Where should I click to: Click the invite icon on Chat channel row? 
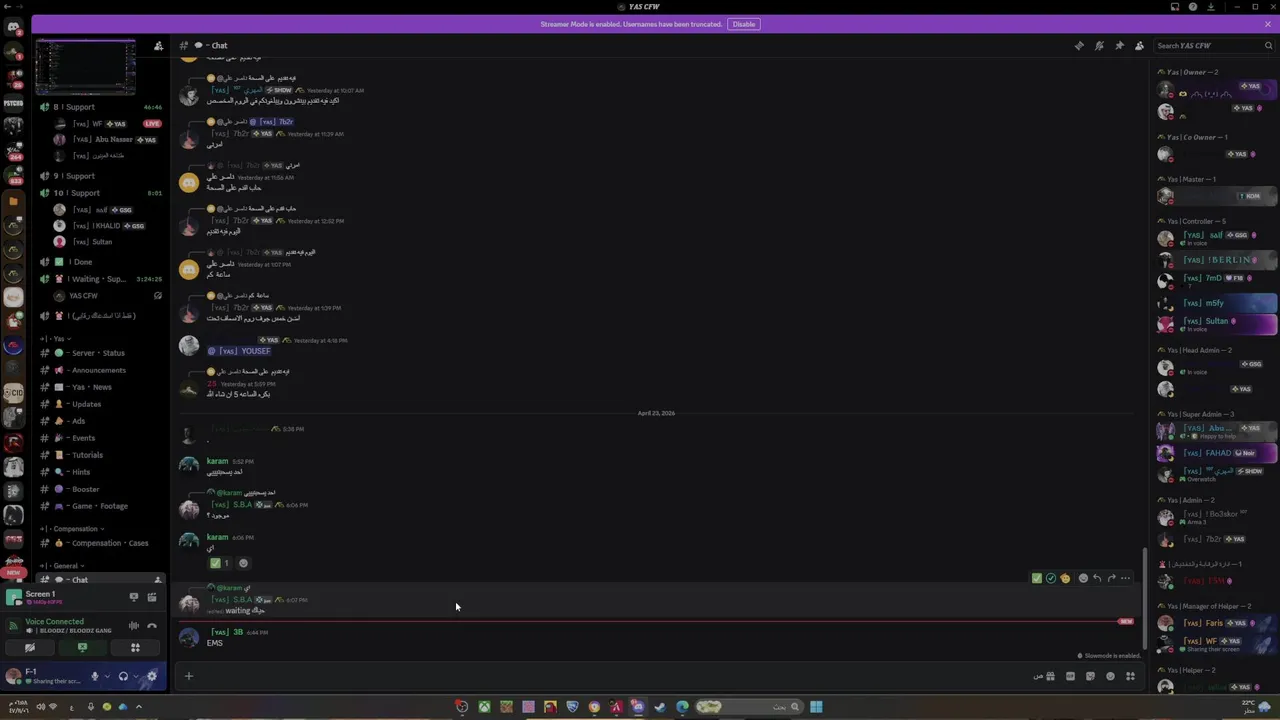pos(157,580)
